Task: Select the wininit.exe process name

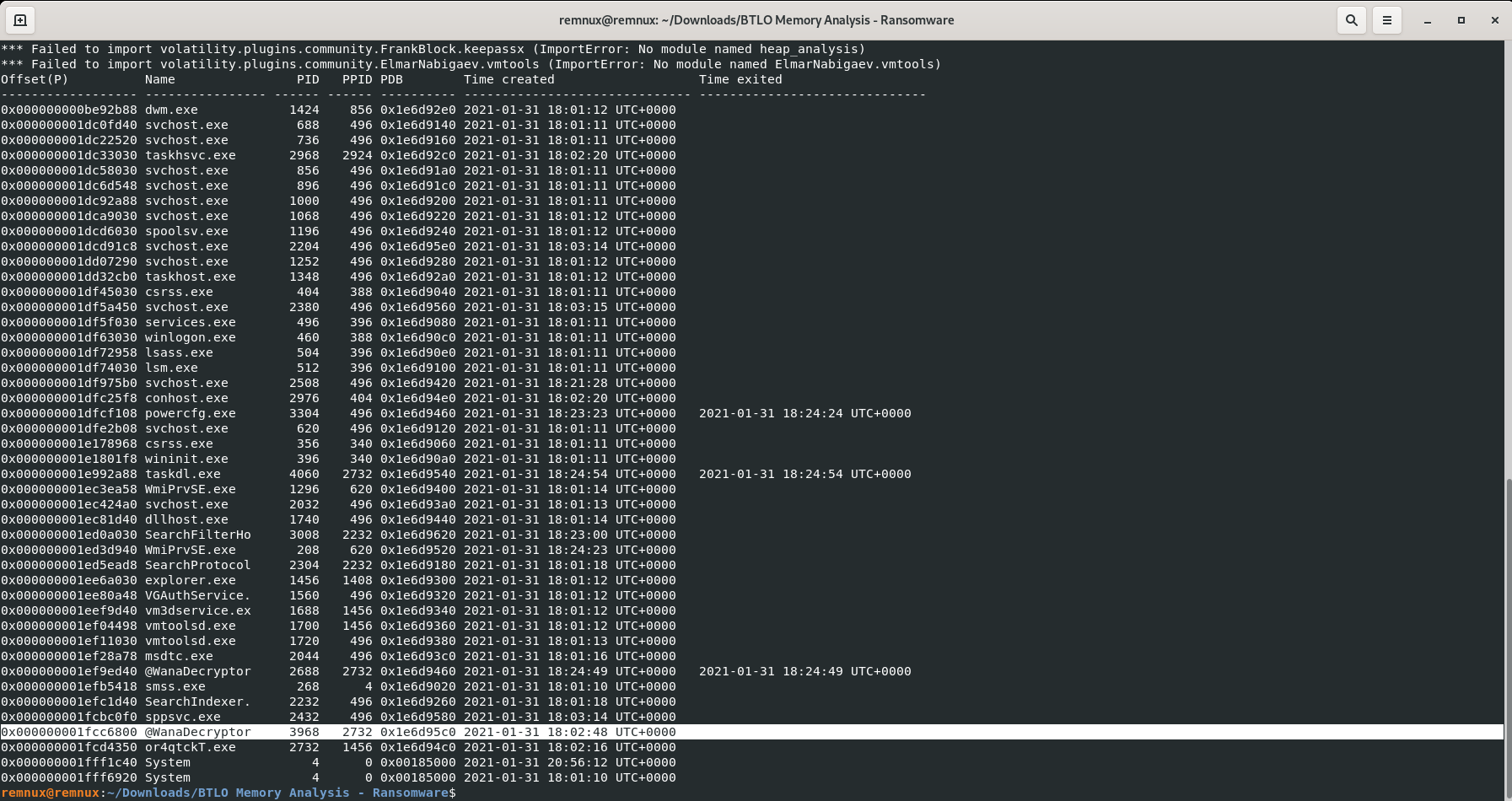Action: (187, 459)
